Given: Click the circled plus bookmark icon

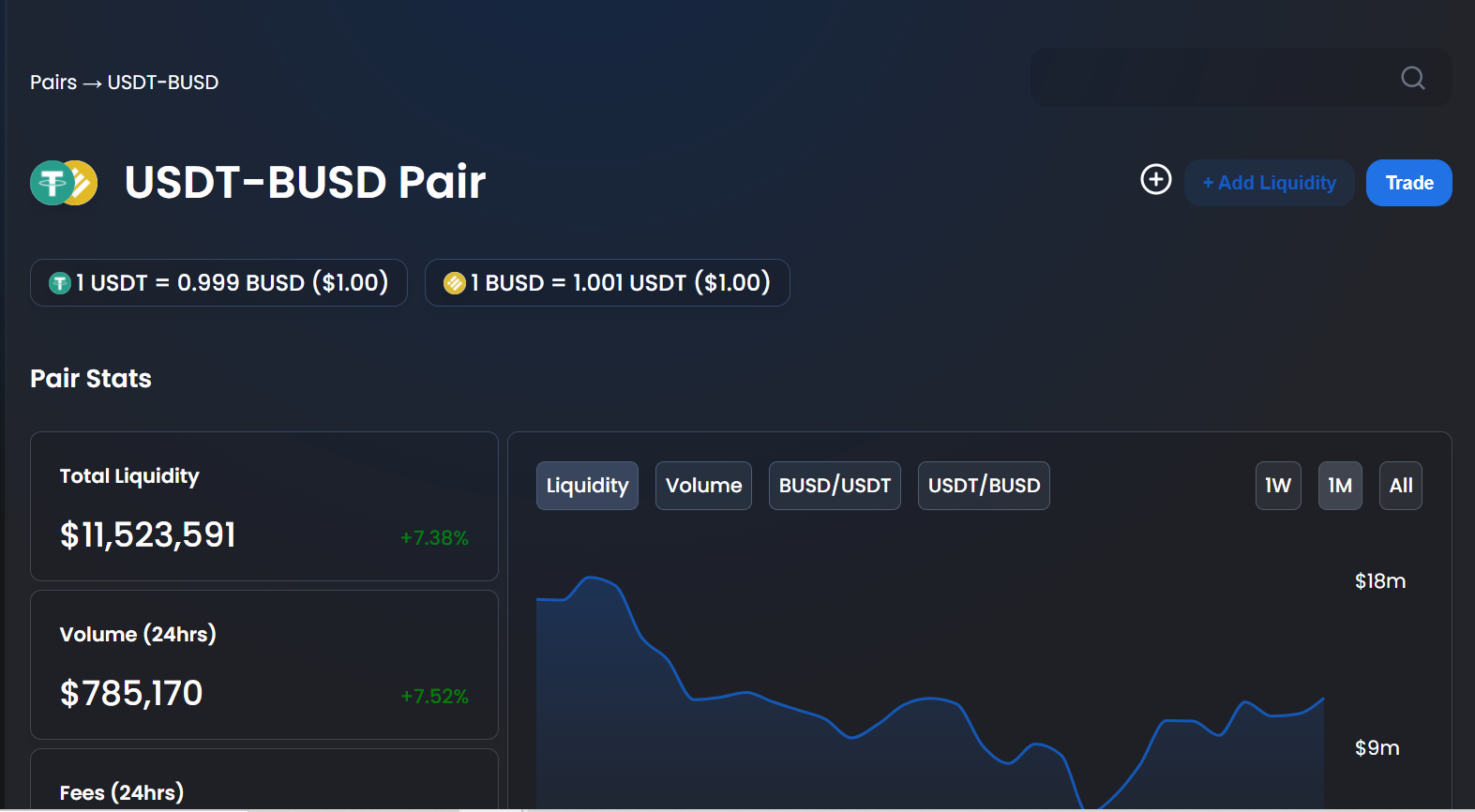Looking at the screenshot, I should [1156, 179].
